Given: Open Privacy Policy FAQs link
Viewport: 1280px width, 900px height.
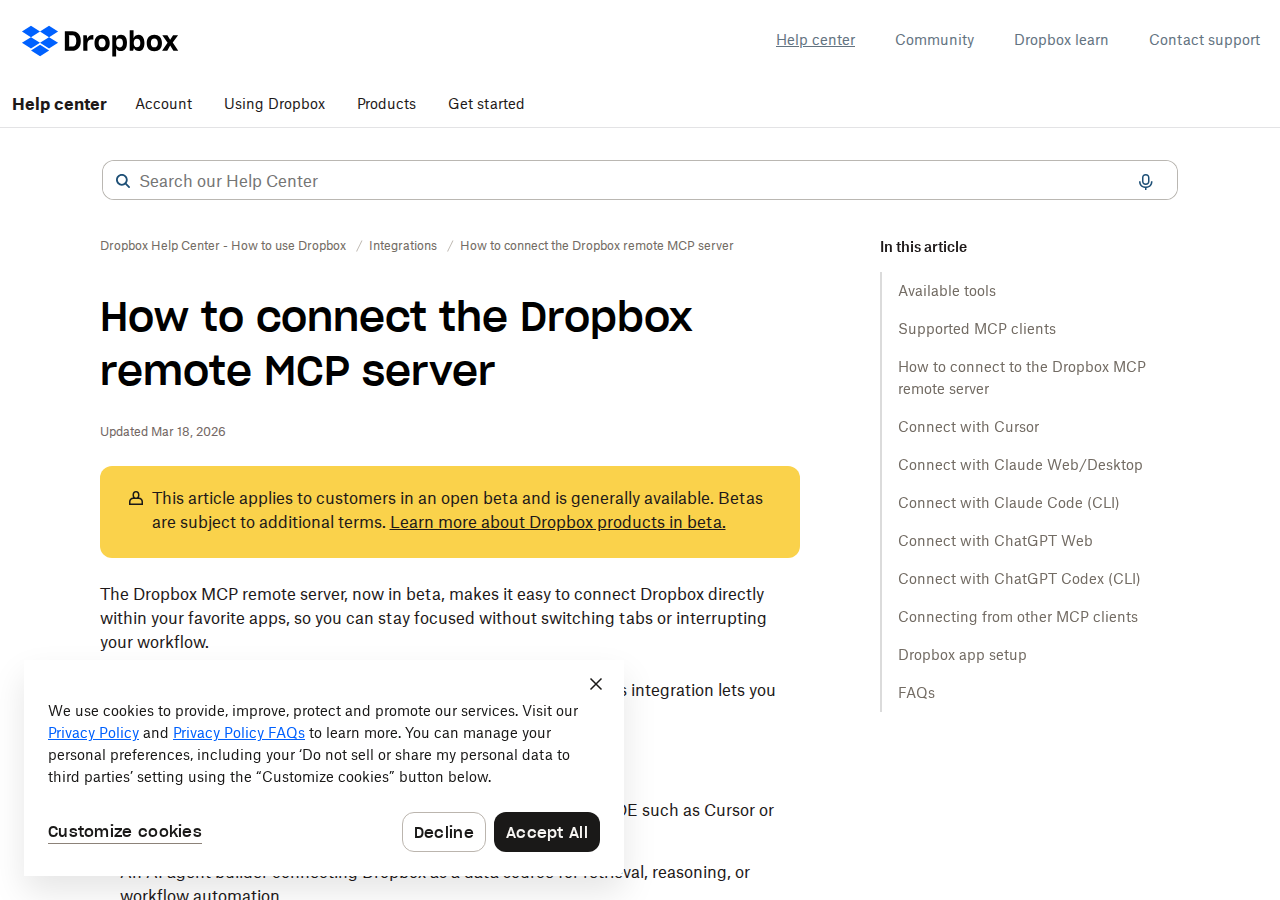Looking at the screenshot, I should click(x=239, y=733).
